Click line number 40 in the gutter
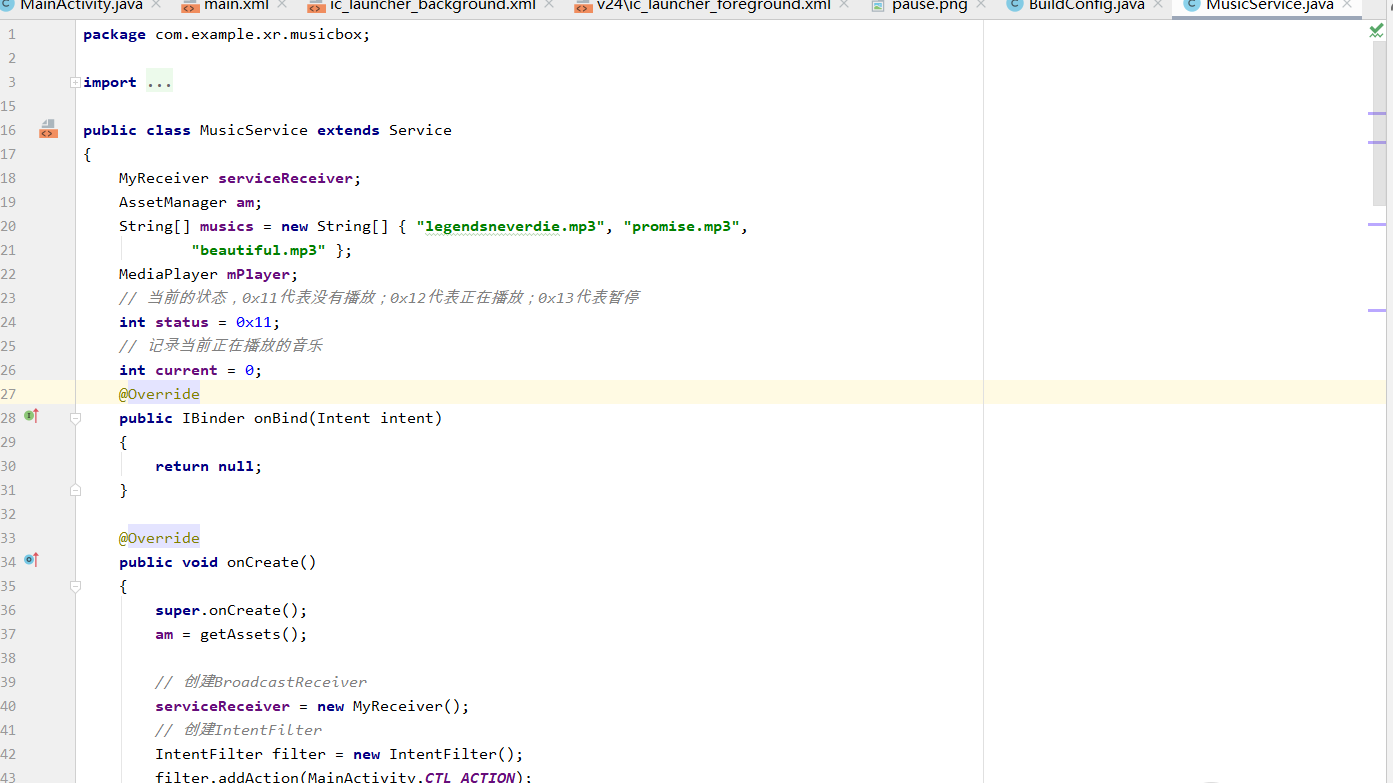 pyautogui.click(x=9, y=706)
